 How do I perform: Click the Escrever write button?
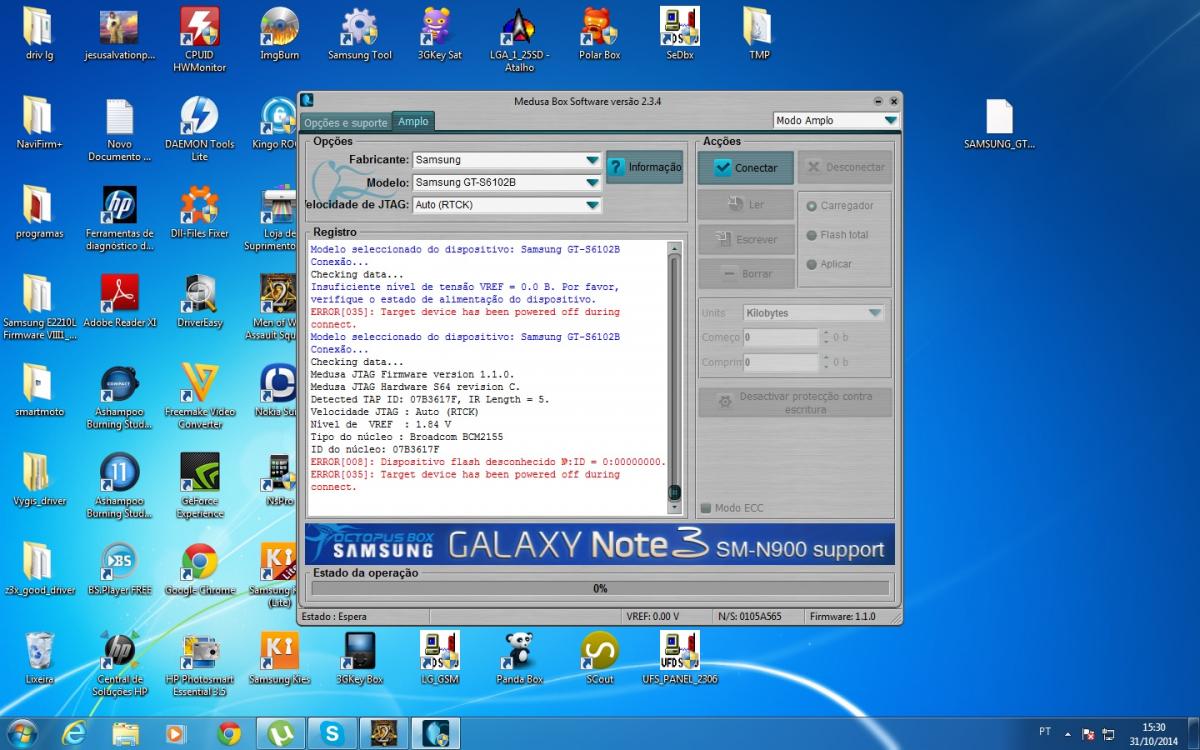[745, 240]
